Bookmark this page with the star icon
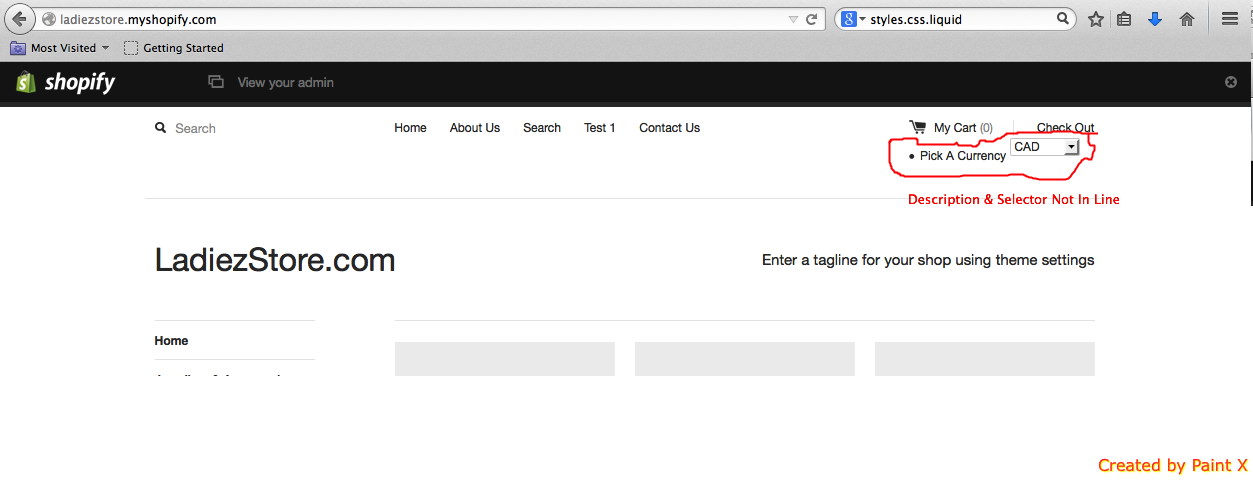Viewport: 1253px width, 480px height. tap(1096, 19)
